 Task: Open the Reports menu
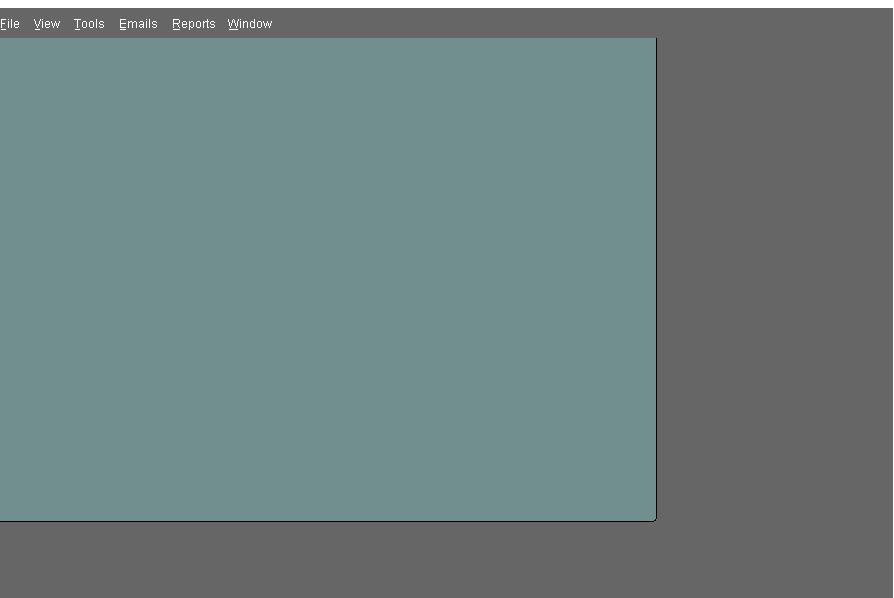193,24
